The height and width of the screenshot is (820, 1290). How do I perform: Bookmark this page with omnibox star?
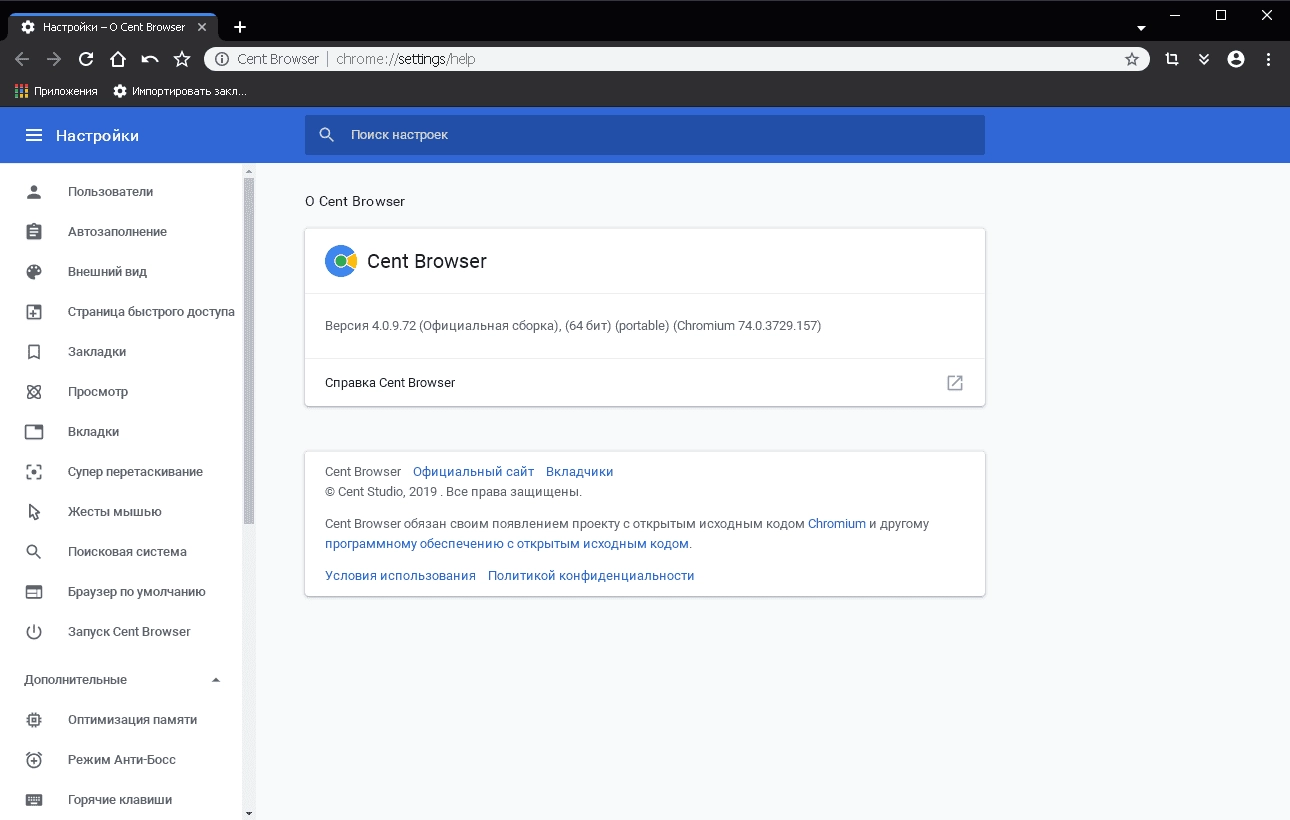point(1132,59)
